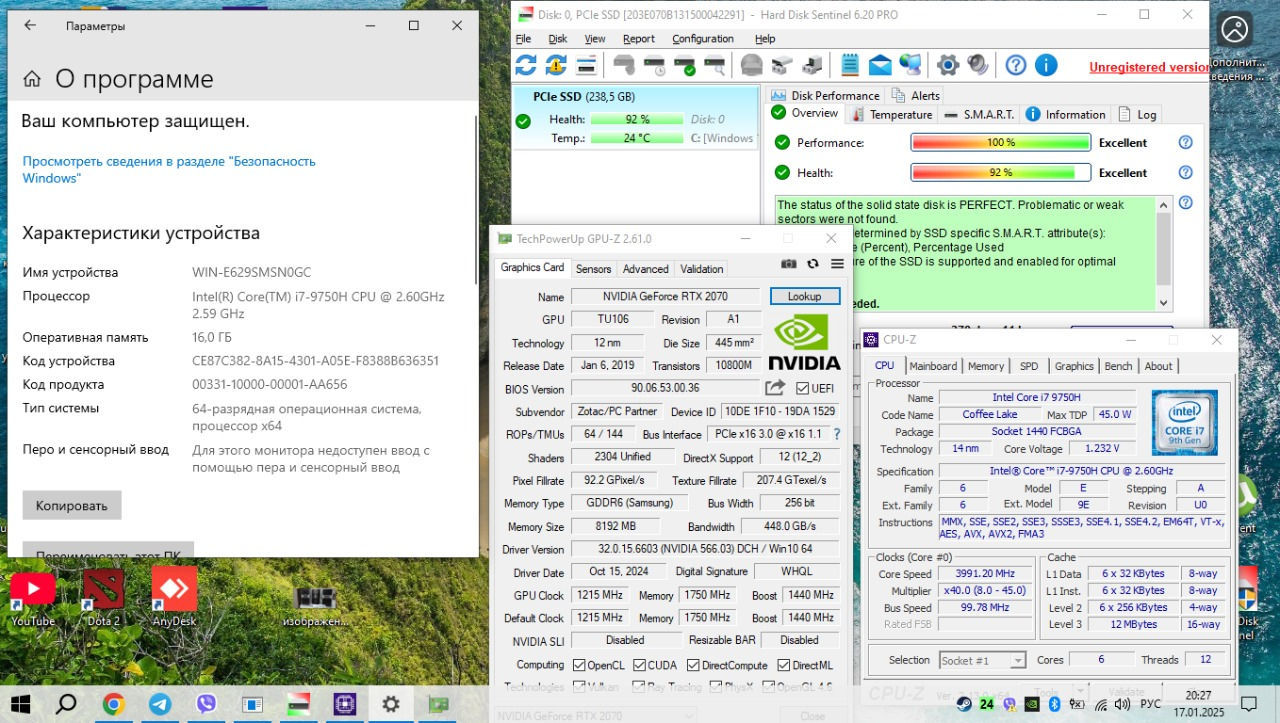The height and width of the screenshot is (723, 1280).
Task: Click the blue question mark help icon in toolbar
Action: pos(1016,66)
